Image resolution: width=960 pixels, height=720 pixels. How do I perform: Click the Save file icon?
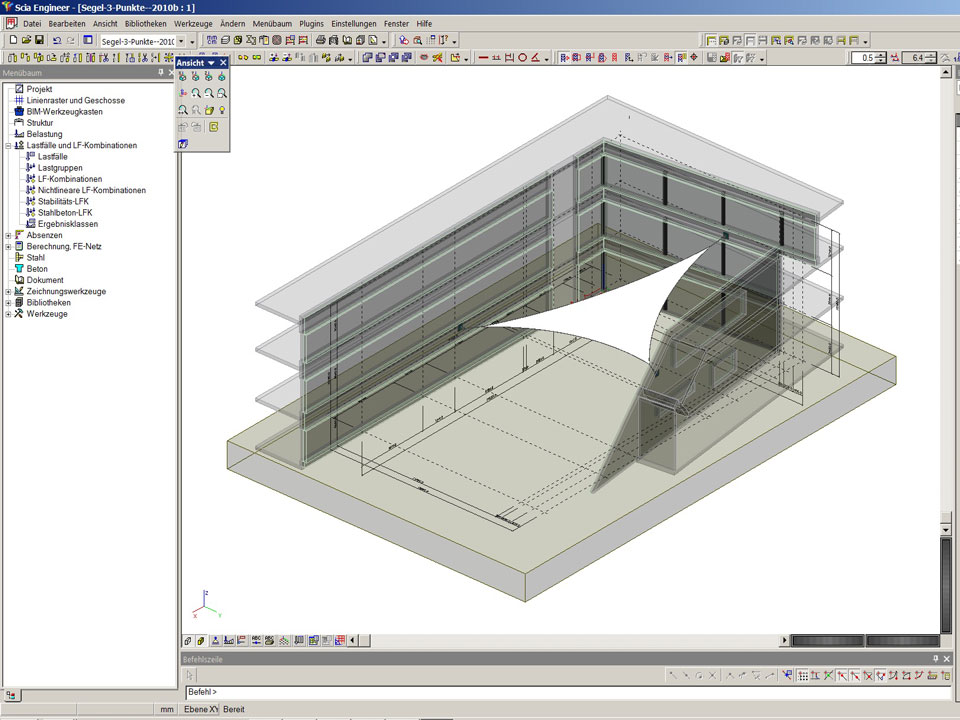pyautogui.click(x=39, y=40)
